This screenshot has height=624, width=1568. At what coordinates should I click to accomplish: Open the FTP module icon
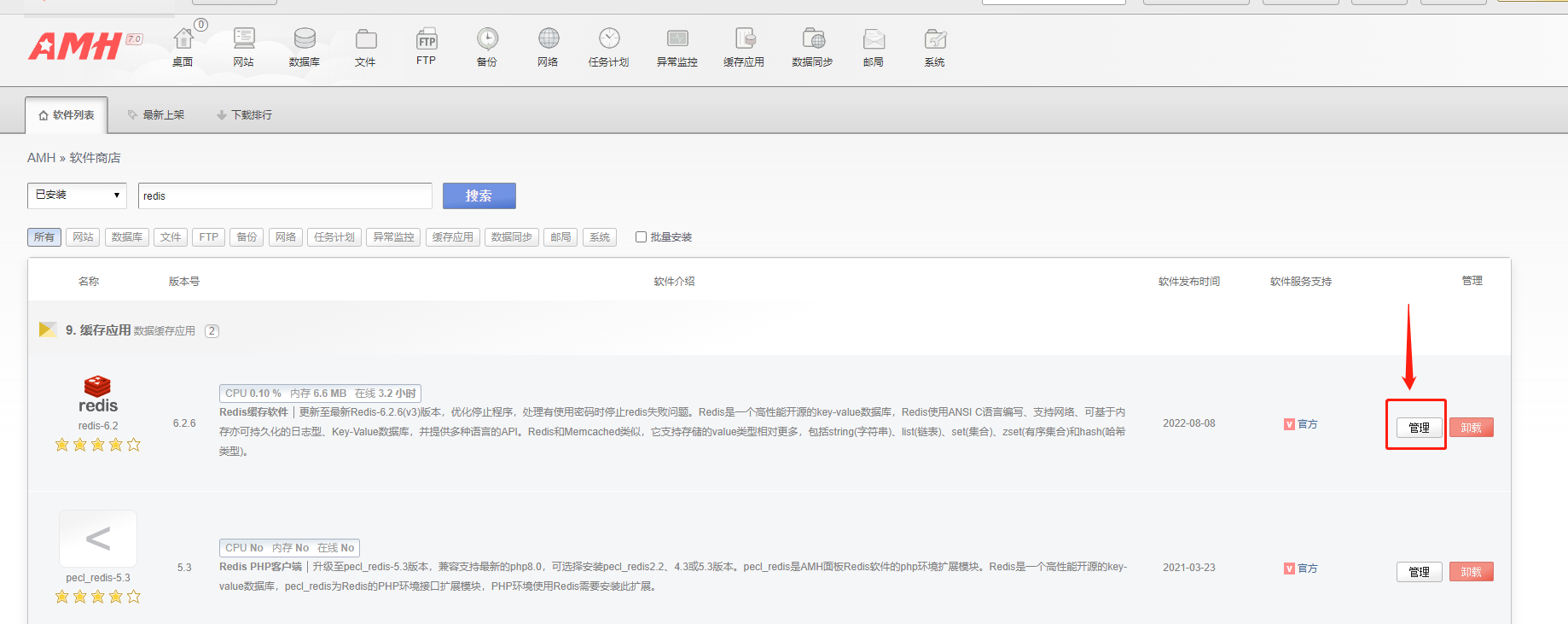427,39
